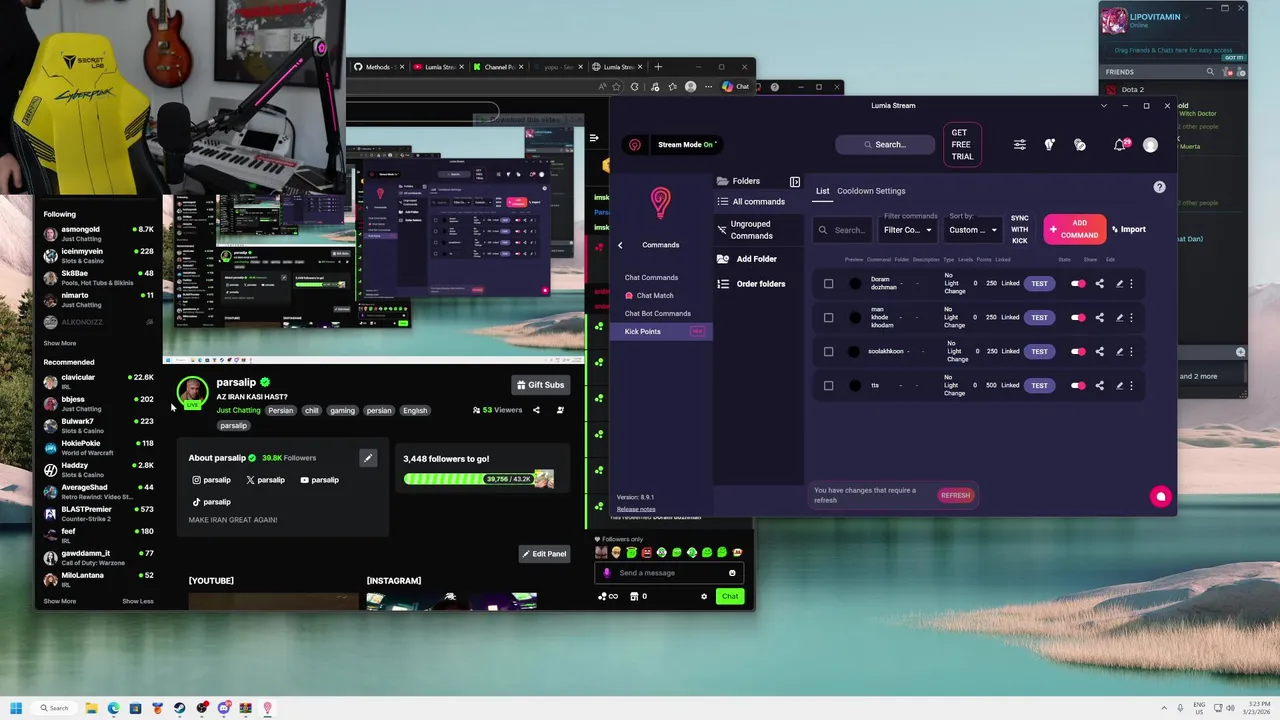Select the tts command checkbox
1280x720 pixels.
(x=828, y=386)
